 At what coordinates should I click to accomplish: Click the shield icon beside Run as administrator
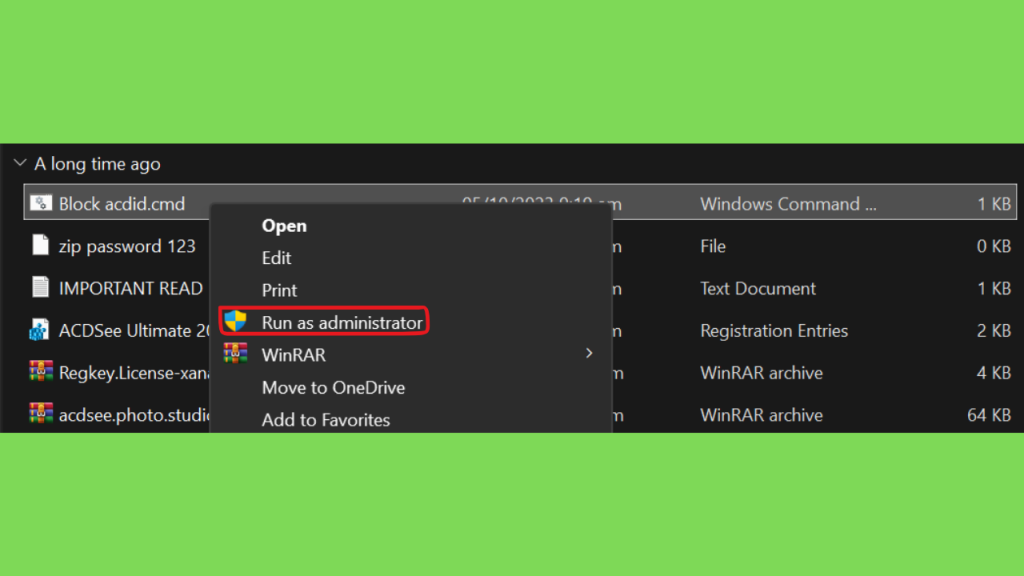click(x=236, y=322)
